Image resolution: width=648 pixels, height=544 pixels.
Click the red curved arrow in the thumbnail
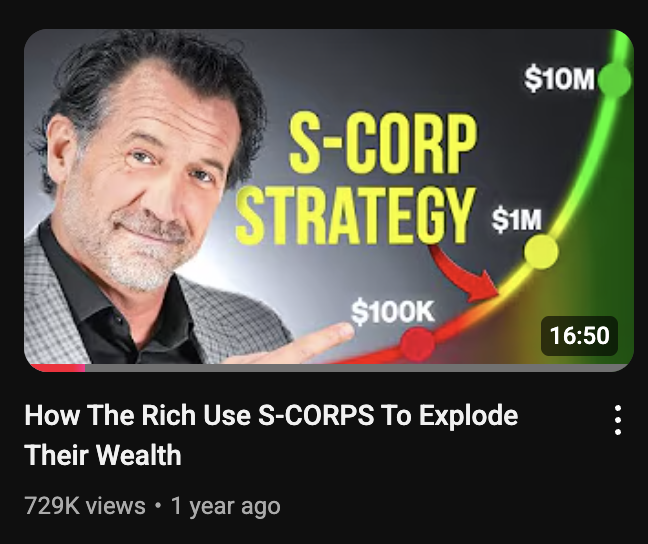(465, 273)
